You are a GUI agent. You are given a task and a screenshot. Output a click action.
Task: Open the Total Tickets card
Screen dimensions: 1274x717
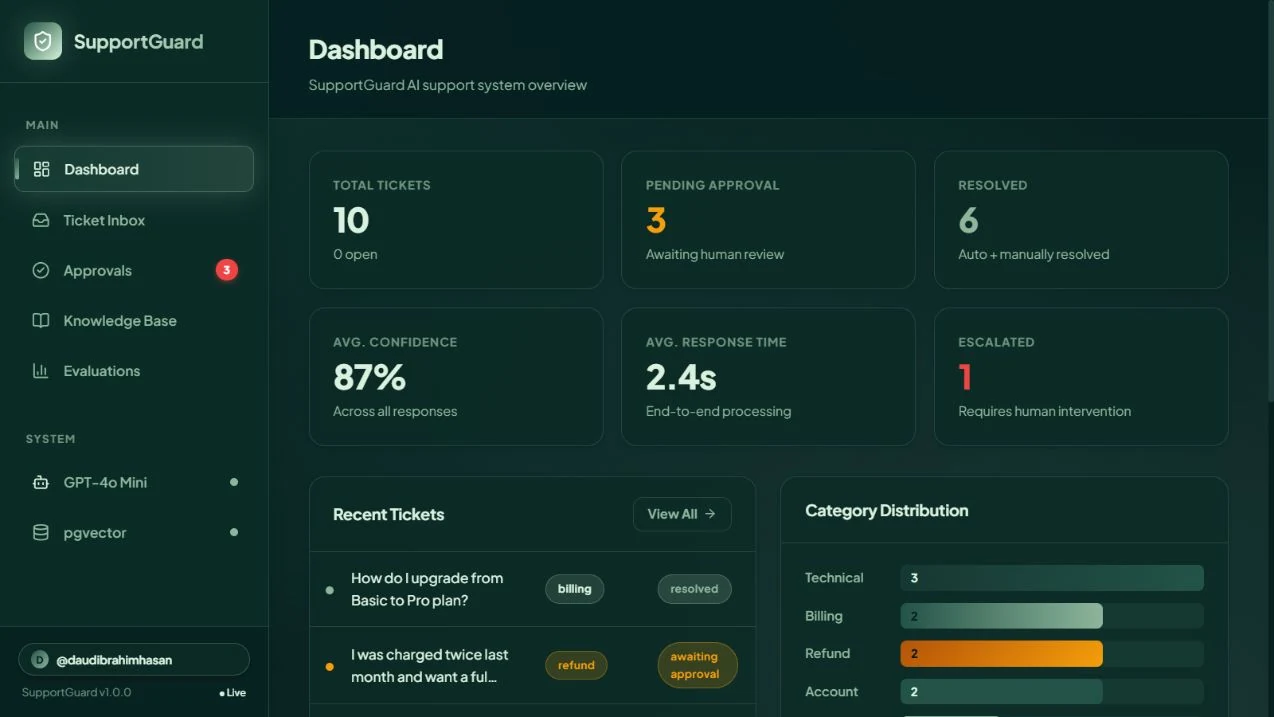(x=456, y=220)
